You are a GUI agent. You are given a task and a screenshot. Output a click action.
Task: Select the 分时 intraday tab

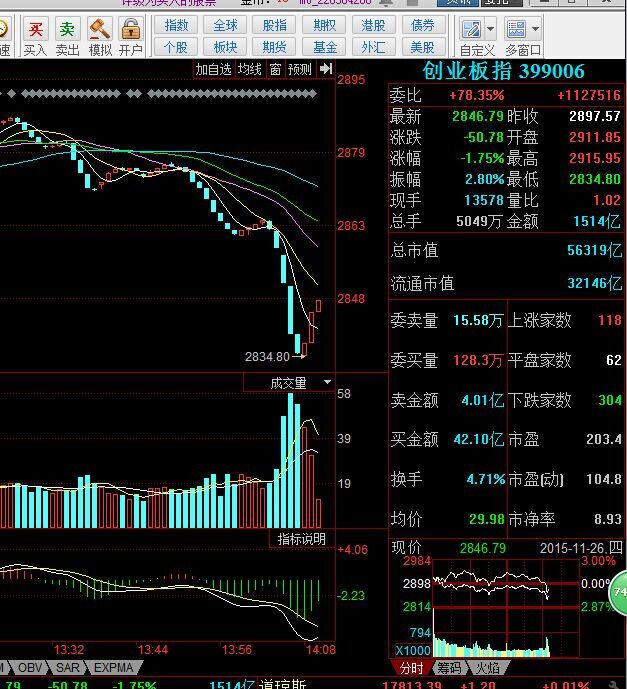click(x=412, y=668)
